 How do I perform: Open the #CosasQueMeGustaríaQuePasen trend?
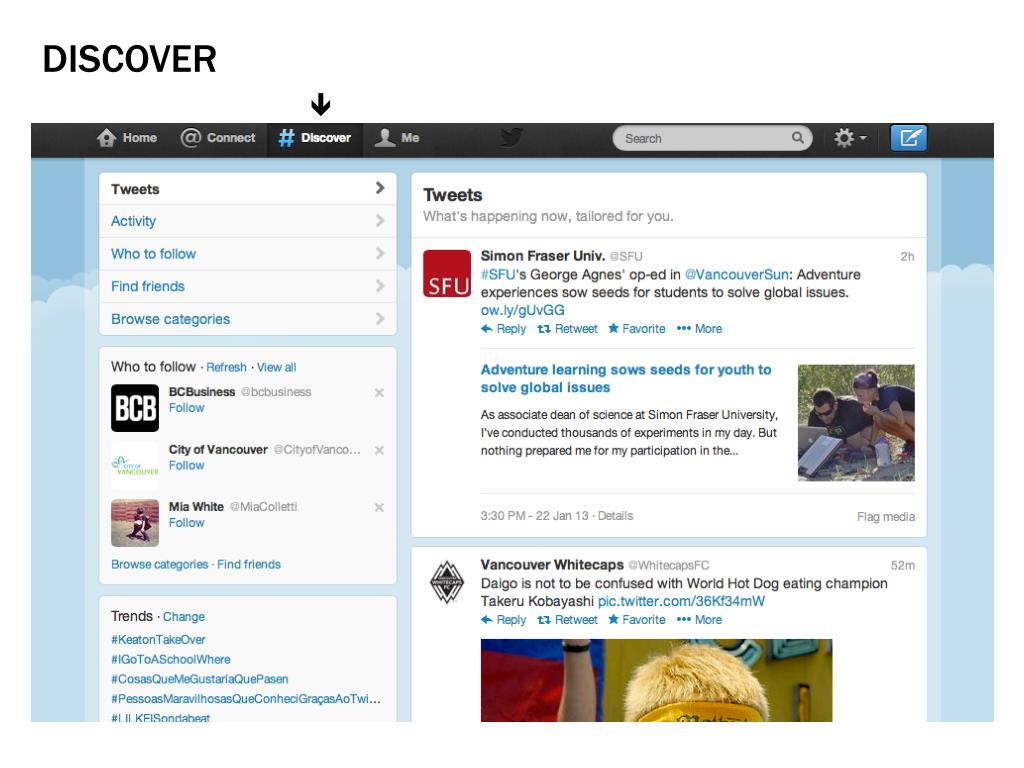[x=199, y=679]
